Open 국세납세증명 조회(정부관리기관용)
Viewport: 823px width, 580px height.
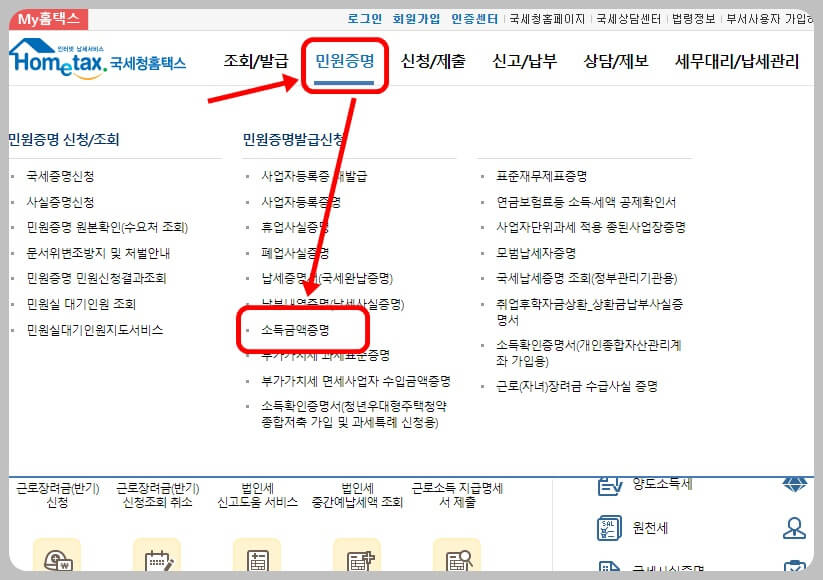coord(587,278)
